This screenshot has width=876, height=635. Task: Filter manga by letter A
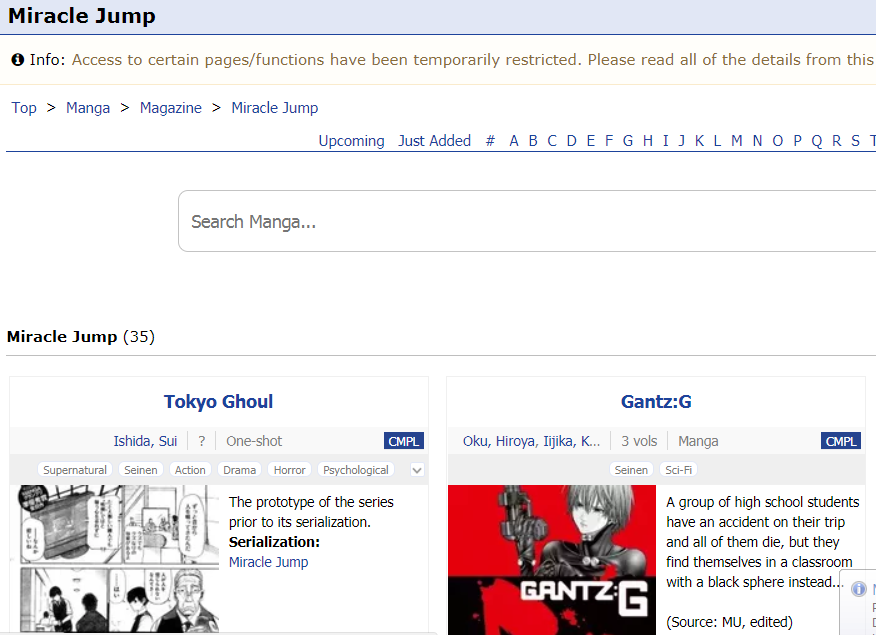click(x=514, y=141)
